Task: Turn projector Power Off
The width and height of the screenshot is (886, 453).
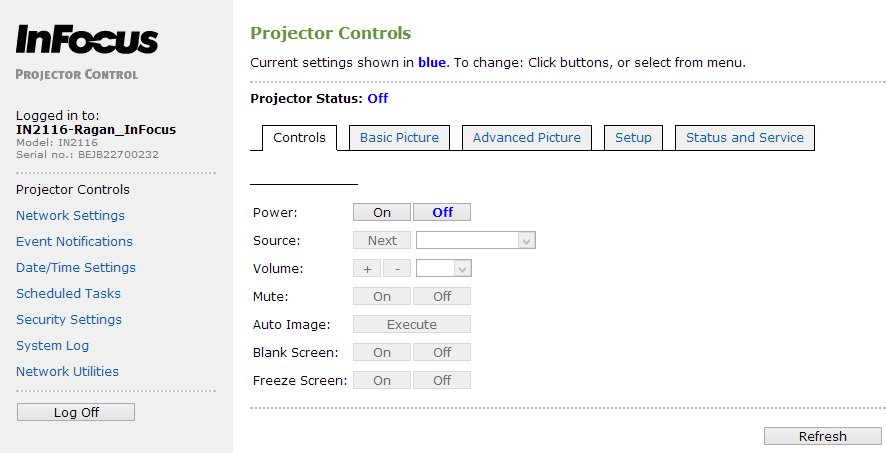Action: click(x=442, y=212)
